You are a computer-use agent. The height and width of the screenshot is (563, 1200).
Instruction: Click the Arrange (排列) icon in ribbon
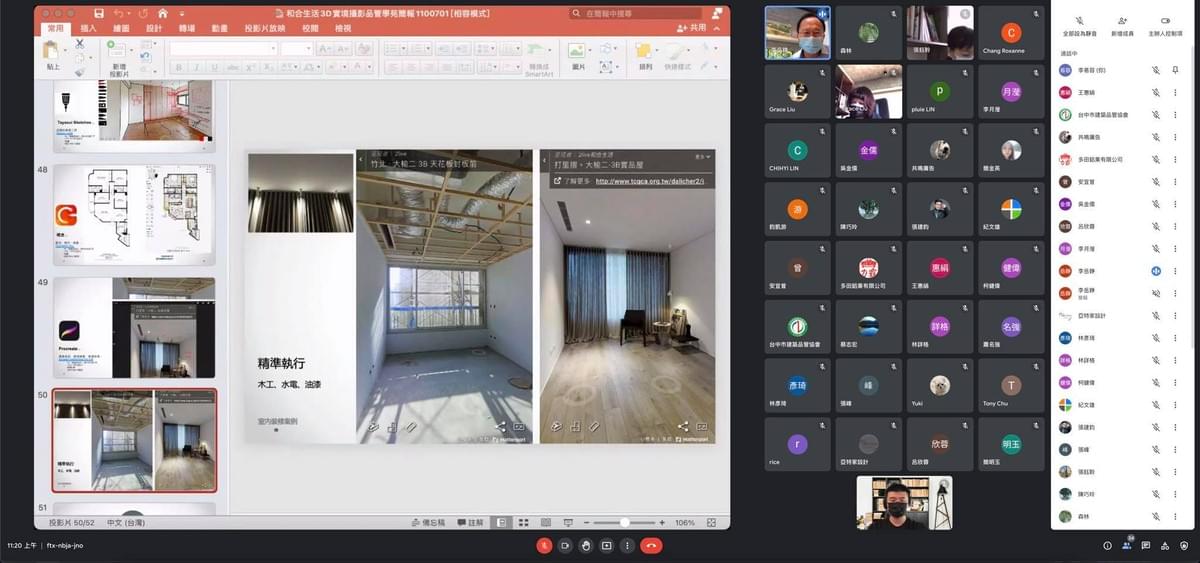click(x=644, y=50)
